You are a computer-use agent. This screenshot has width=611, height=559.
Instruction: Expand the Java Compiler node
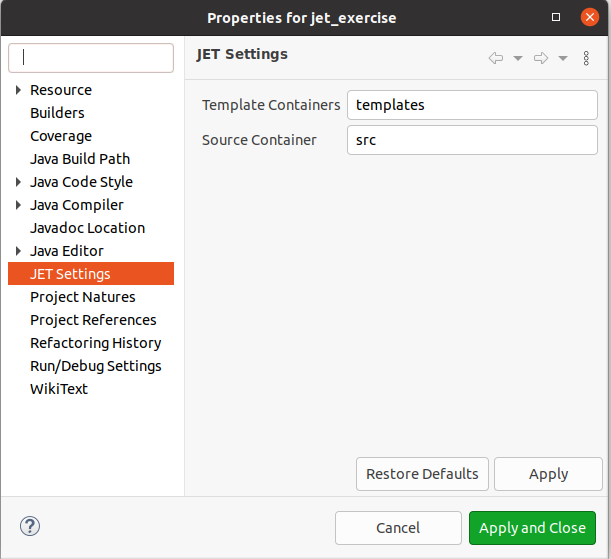click(x=18, y=205)
